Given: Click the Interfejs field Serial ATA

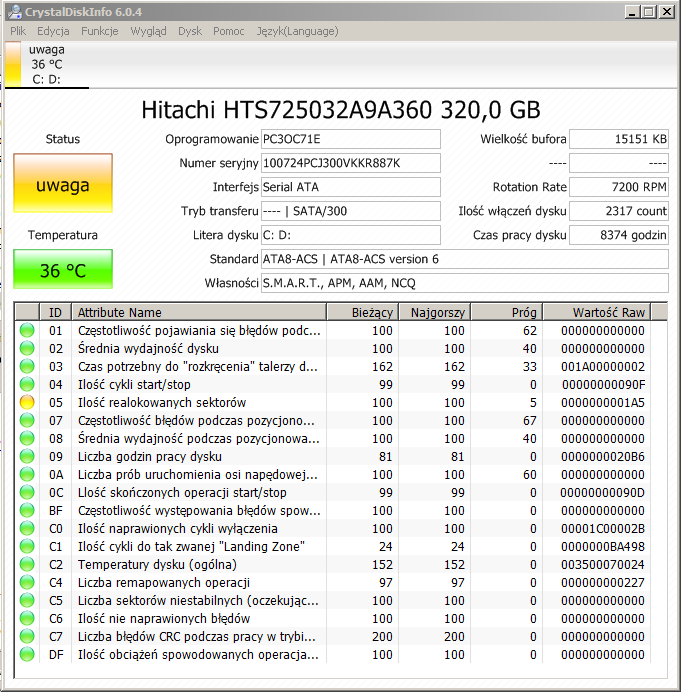Looking at the screenshot, I should 351,187.
